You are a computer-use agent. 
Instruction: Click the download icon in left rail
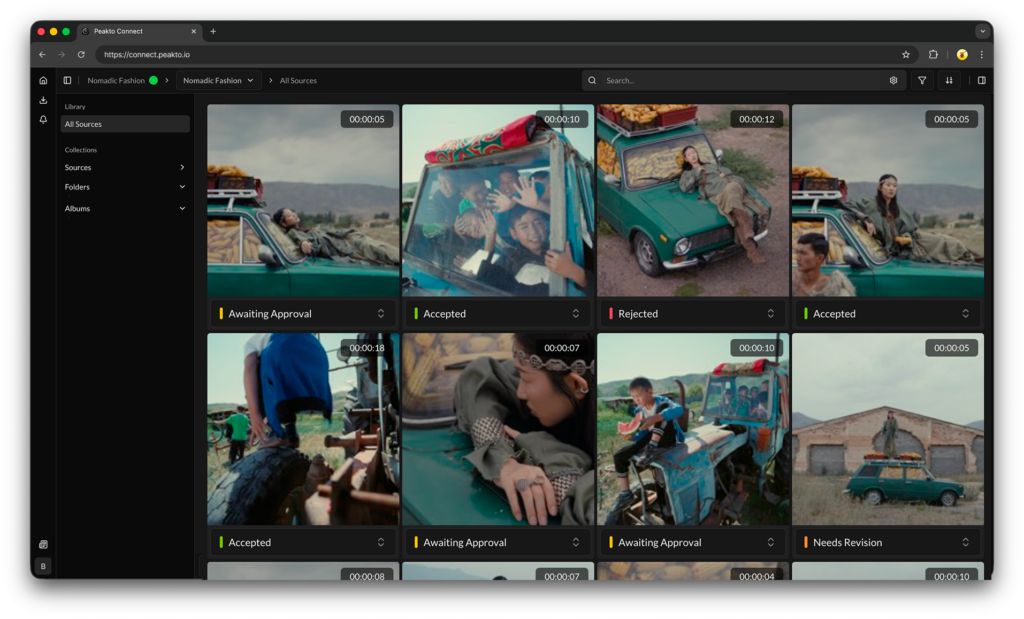(43, 100)
